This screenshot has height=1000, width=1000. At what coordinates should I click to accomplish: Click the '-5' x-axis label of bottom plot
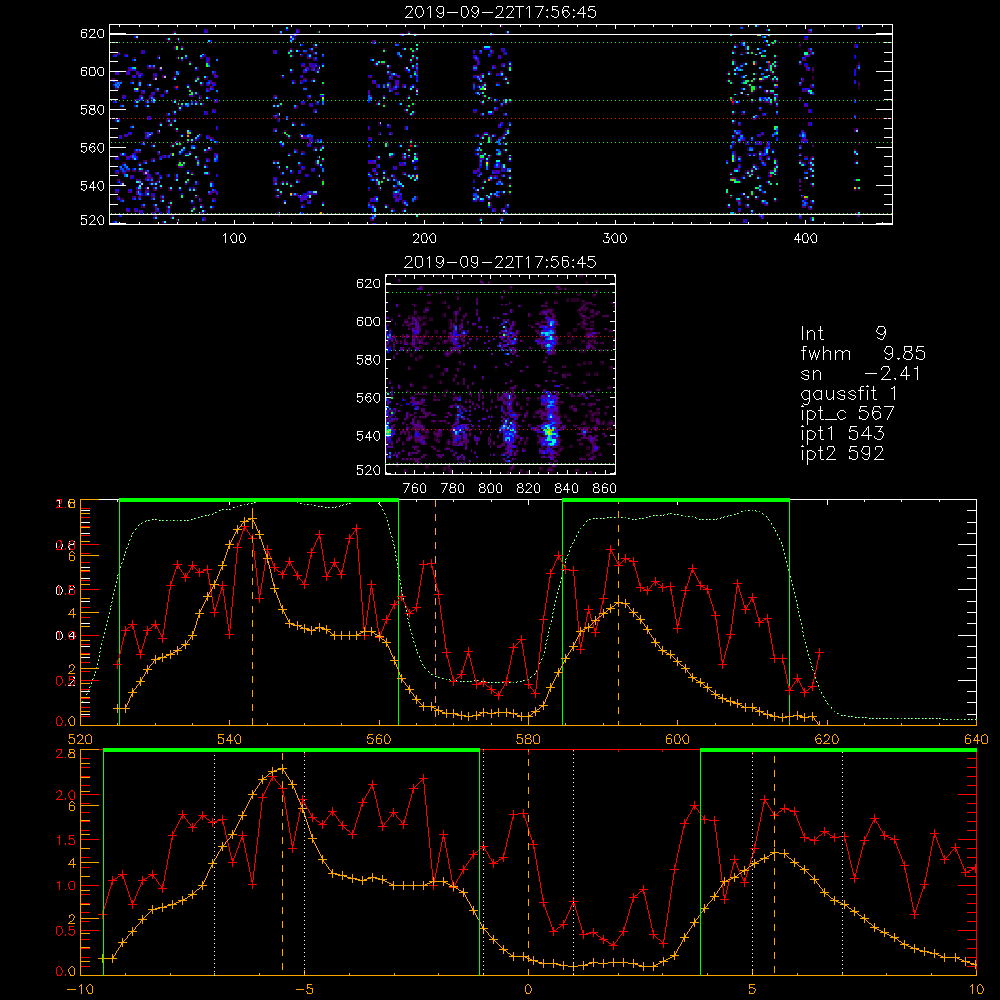click(x=304, y=990)
